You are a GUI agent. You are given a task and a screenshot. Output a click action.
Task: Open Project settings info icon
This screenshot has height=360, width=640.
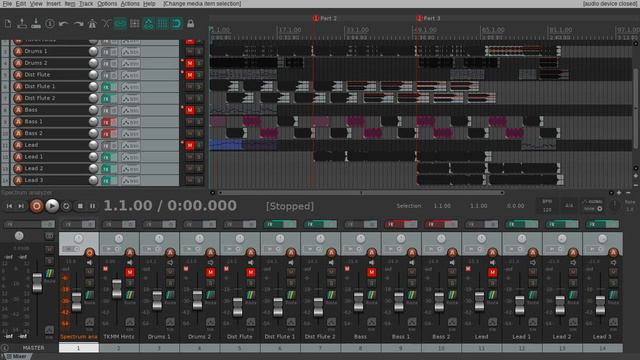coord(50,24)
